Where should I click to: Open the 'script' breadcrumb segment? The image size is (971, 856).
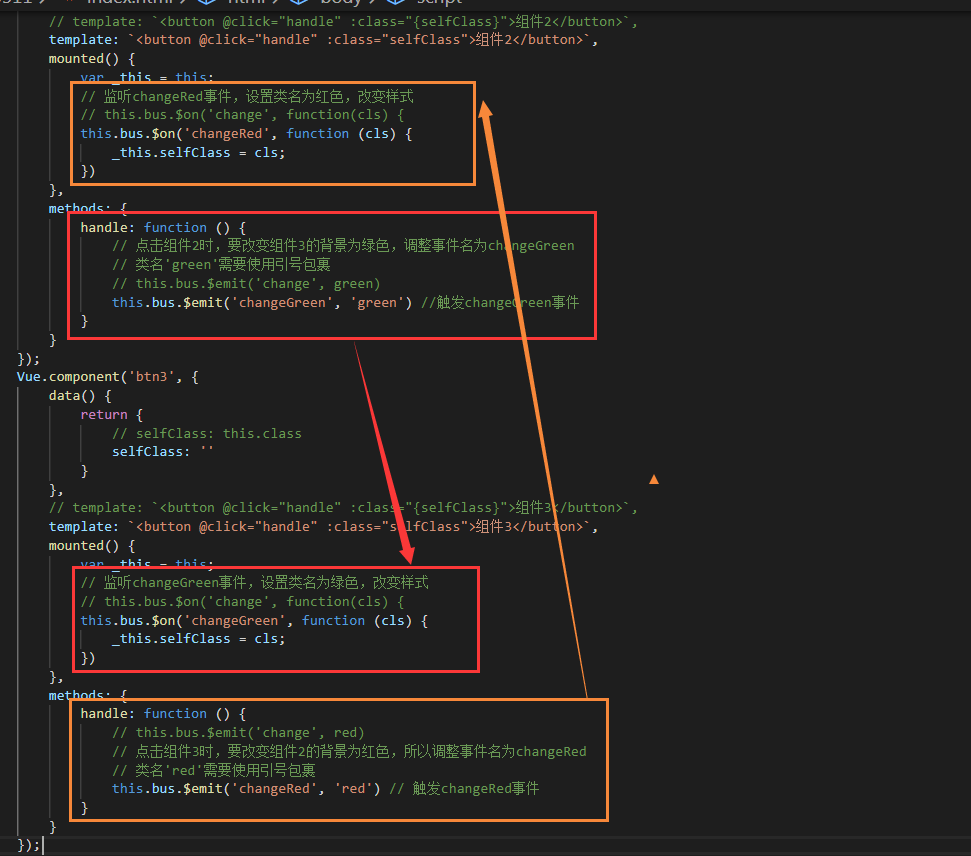(440, 2)
